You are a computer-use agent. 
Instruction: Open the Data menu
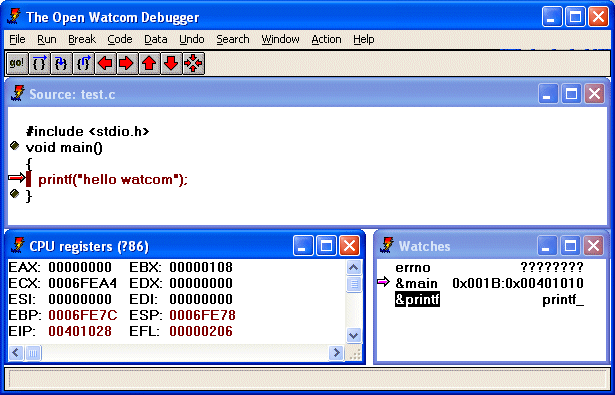156,39
